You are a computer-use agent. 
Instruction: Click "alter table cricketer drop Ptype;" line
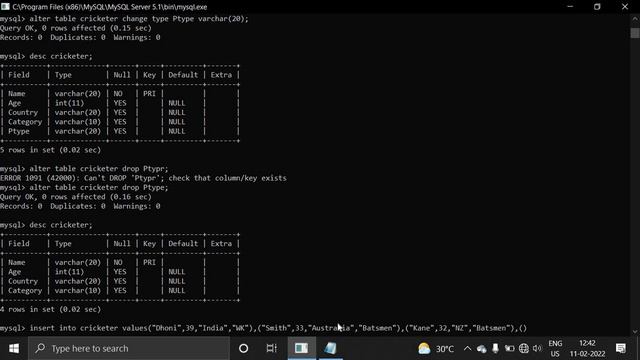pyautogui.click(x=84, y=187)
